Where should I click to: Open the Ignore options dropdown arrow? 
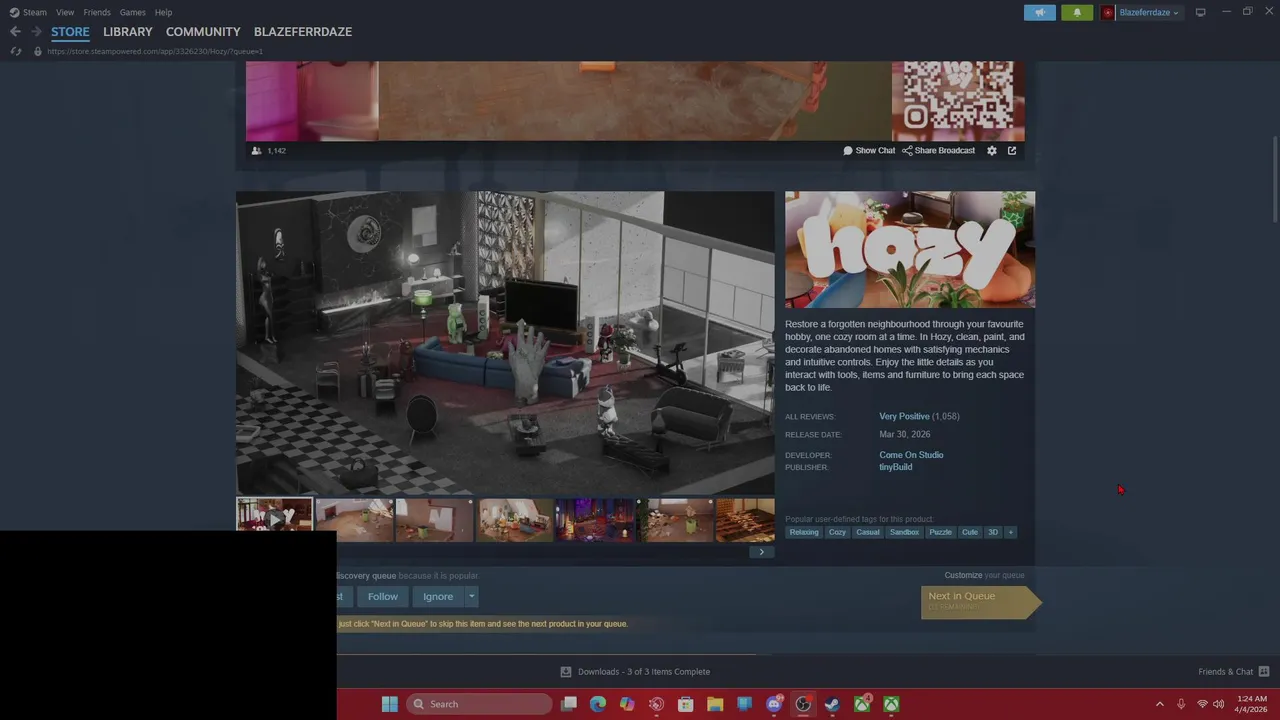471,597
